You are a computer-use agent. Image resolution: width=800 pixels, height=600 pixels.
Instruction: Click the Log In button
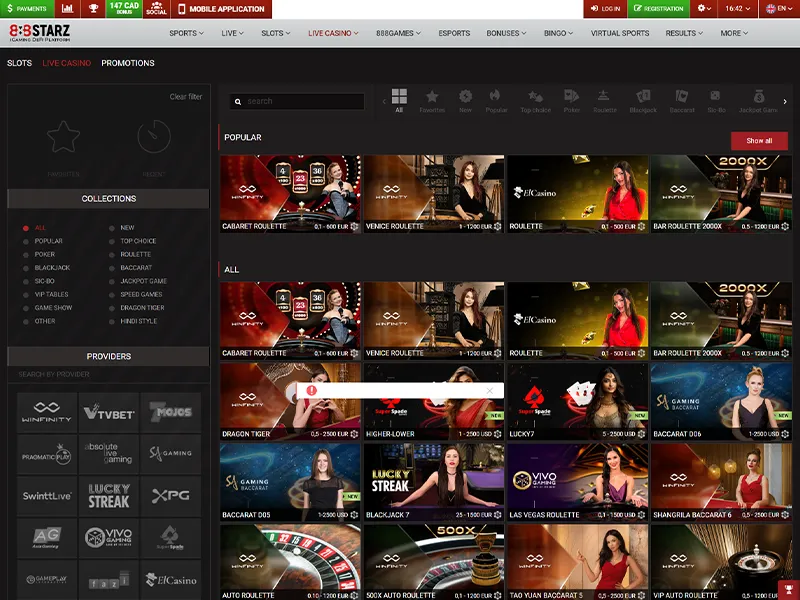click(605, 9)
